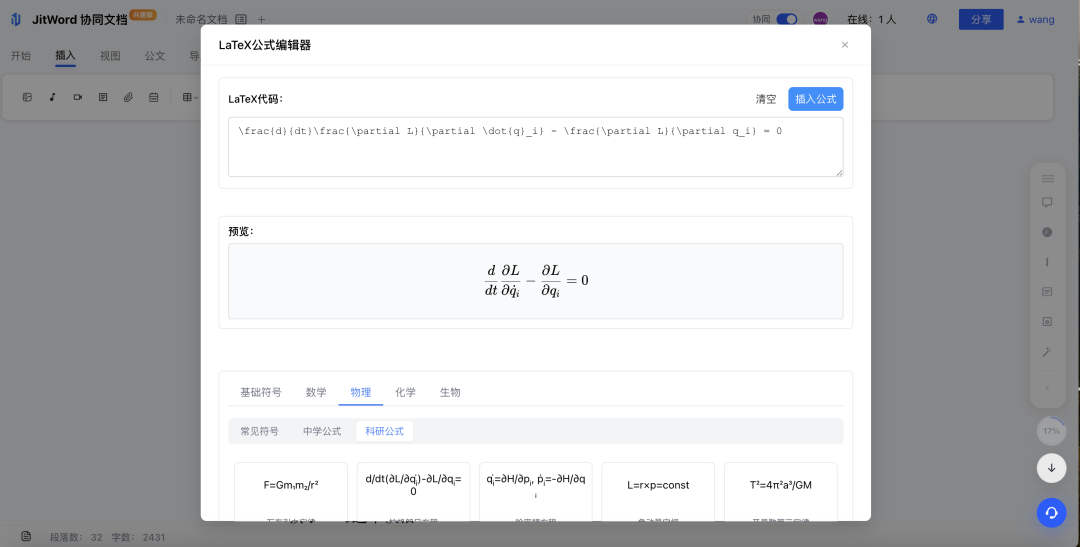Image resolution: width=1080 pixels, height=547 pixels.
Task: Choose the d/dt(∂L/∂q̇ᵢ) Lagrange formula card
Action: [x=413, y=491]
